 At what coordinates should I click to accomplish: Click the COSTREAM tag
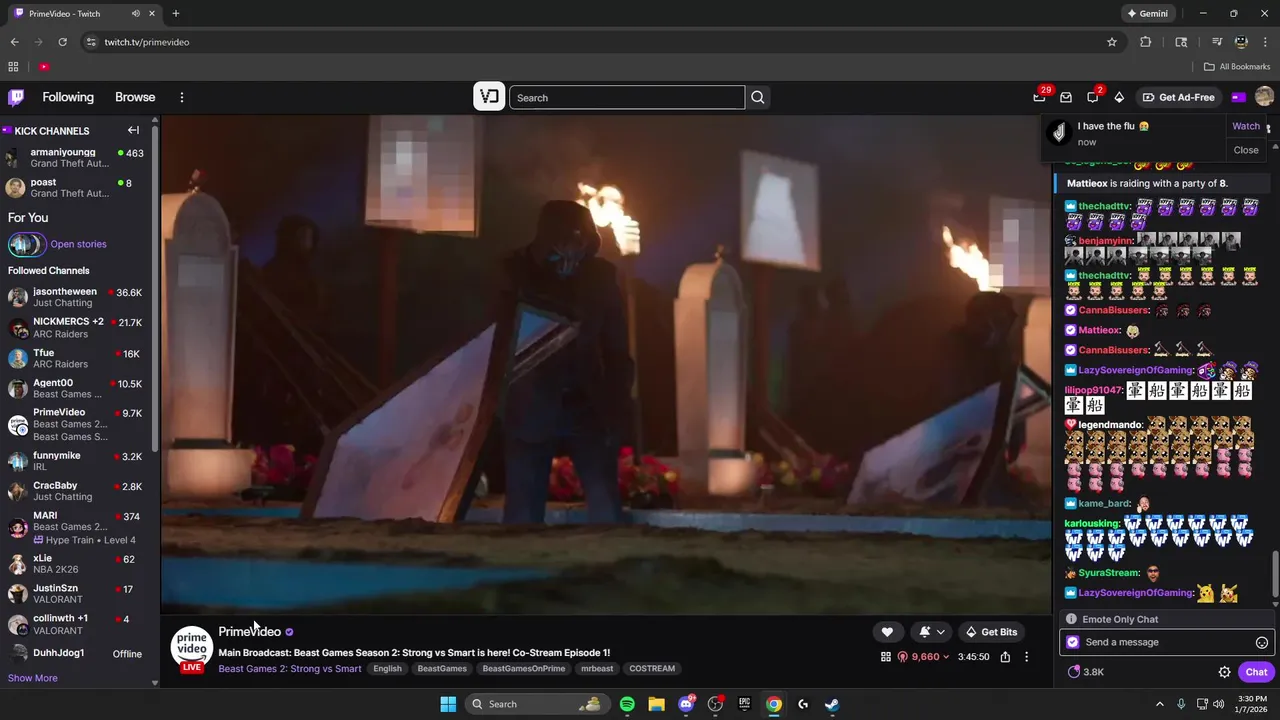(652, 669)
